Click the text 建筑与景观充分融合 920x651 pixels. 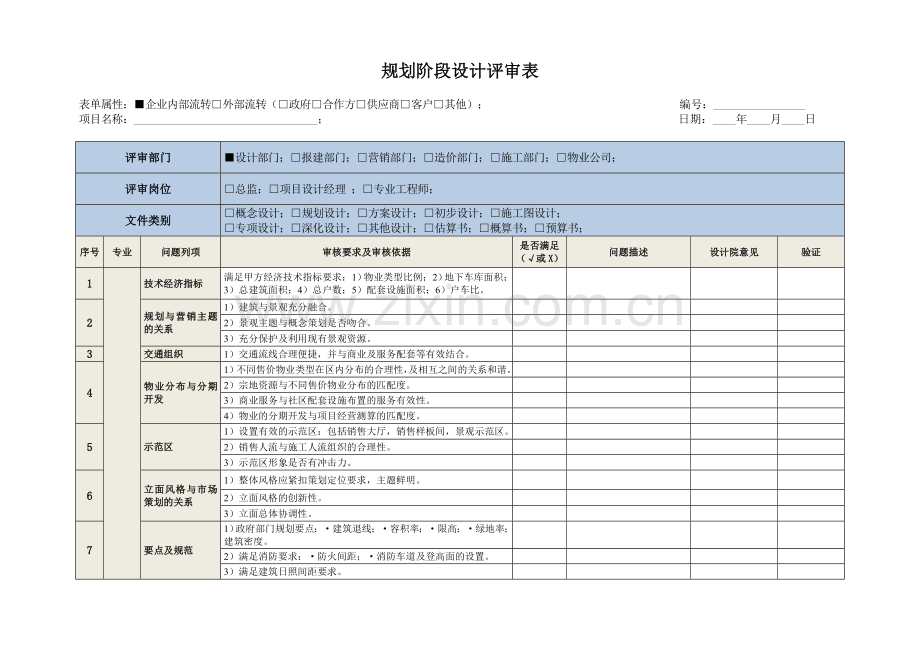tap(283, 307)
